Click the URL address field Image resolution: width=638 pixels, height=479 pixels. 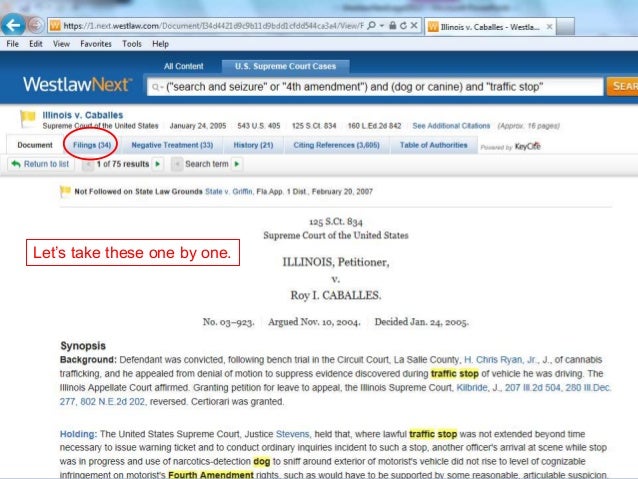click(214, 26)
